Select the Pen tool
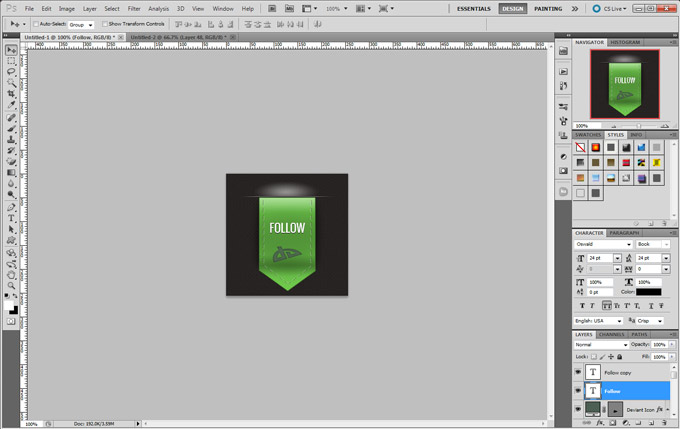680x429 pixels. pyautogui.click(x=11, y=207)
